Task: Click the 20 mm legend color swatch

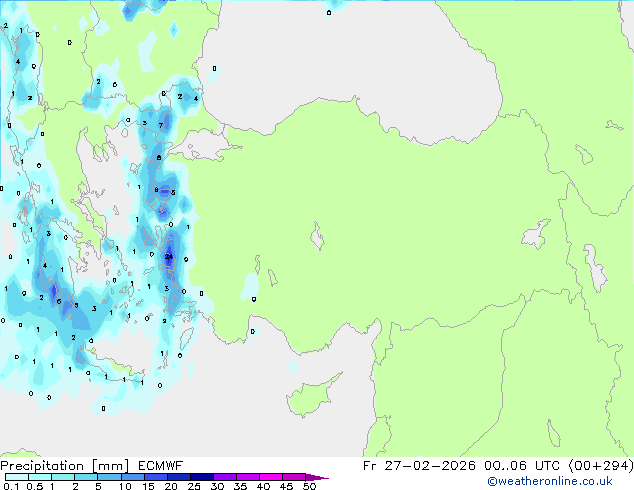Action: pyautogui.click(x=178, y=477)
